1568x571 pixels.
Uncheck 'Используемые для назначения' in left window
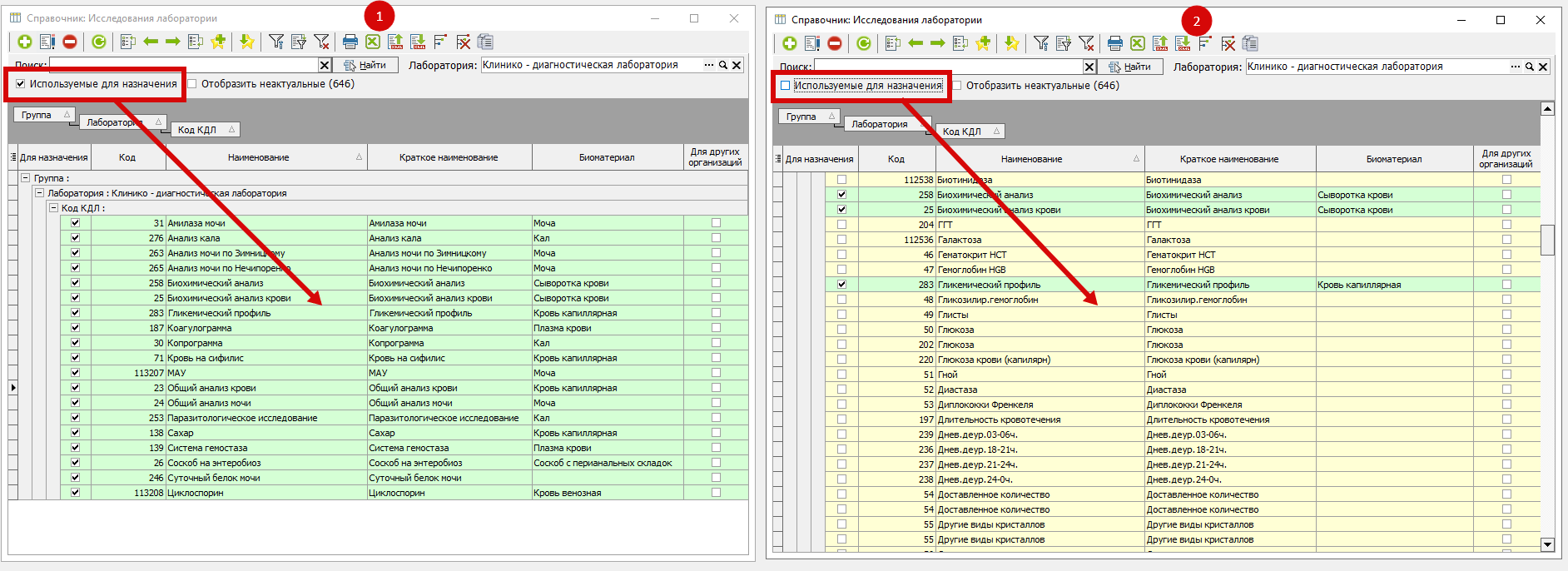click(20, 83)
